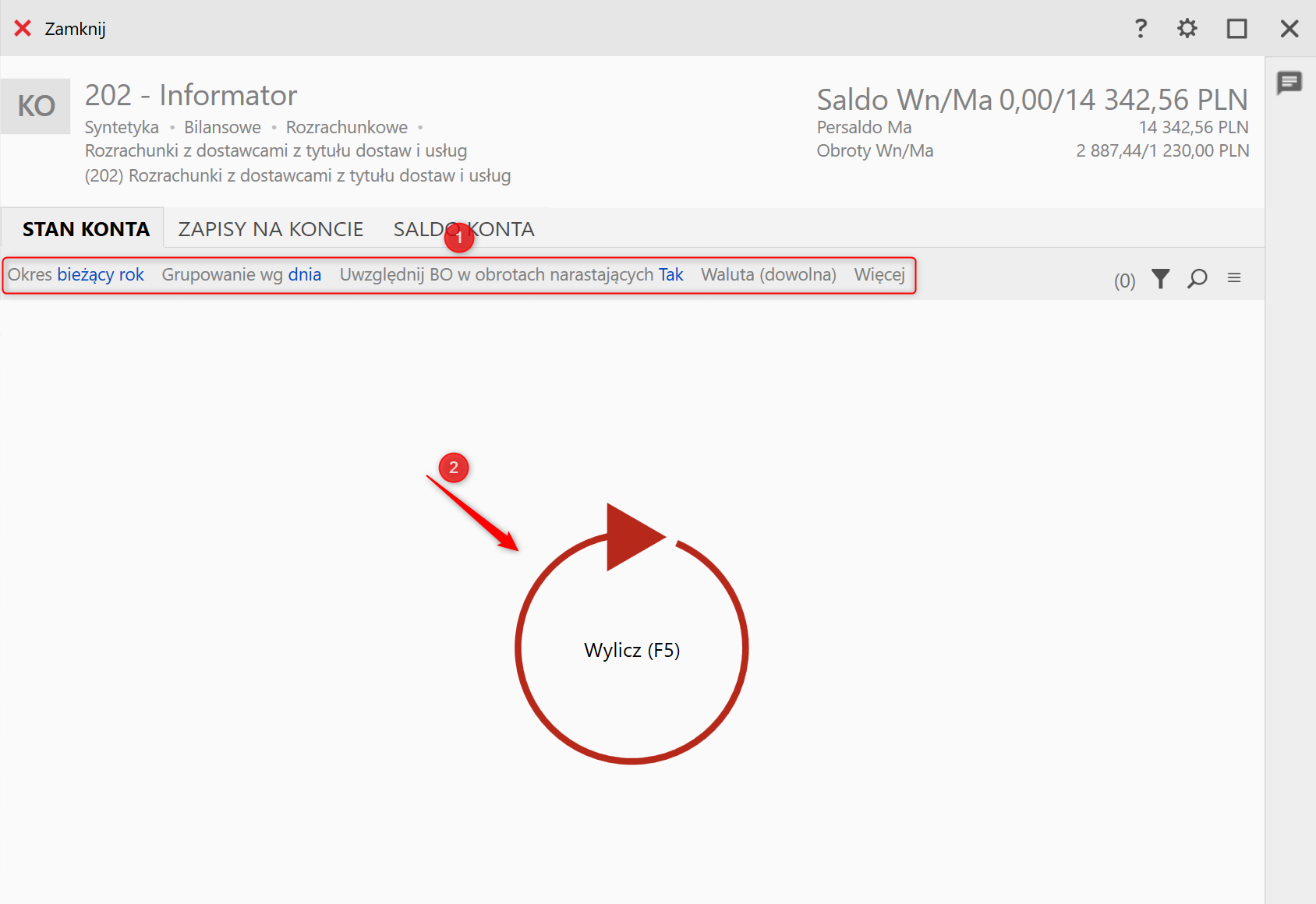Open the comments chat bubble icon
1316x904 pixels.
[x=1289, y=83]
